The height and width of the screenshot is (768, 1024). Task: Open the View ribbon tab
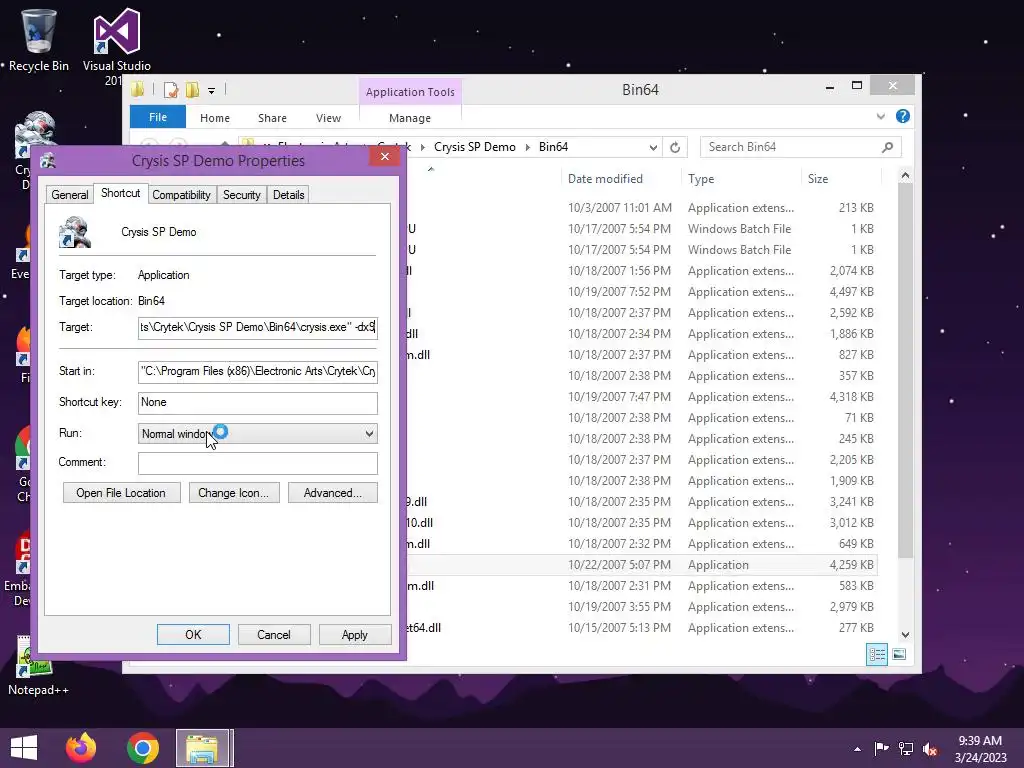click(328, 118)
